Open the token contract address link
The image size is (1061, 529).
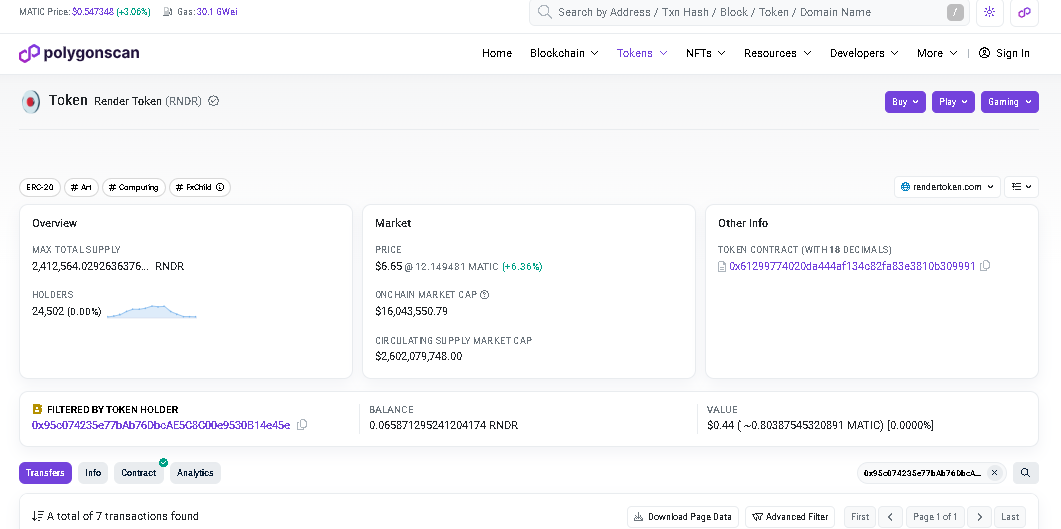852,267
